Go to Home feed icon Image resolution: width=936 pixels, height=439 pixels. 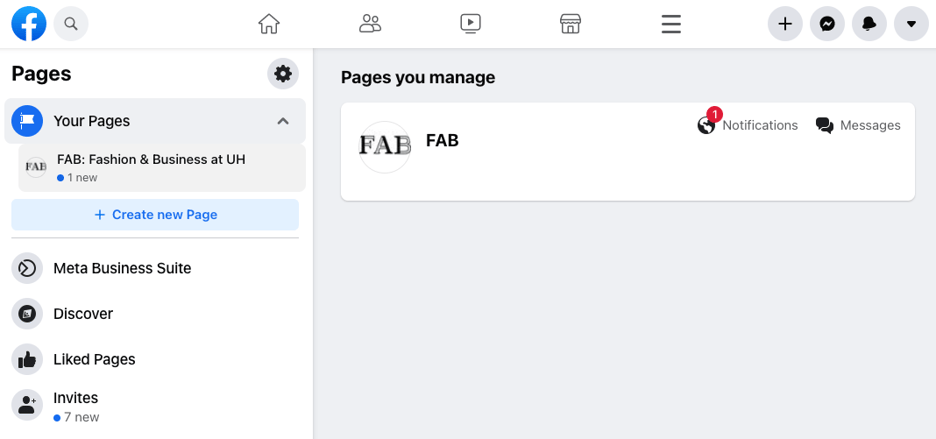[x=269, y=23]
